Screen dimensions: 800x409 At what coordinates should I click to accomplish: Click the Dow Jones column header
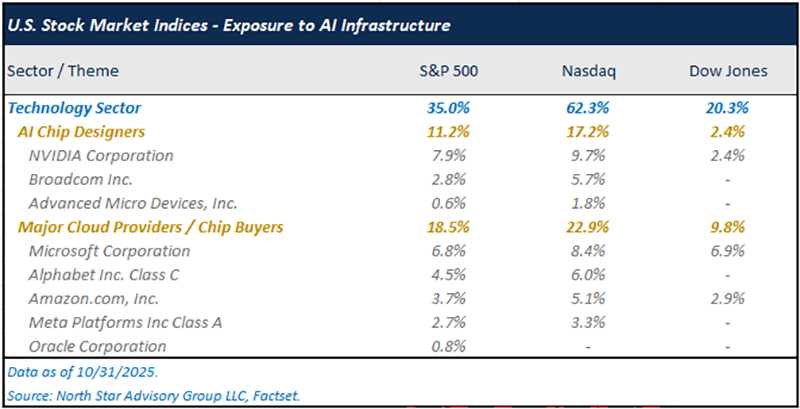click(x=727, y=71)
